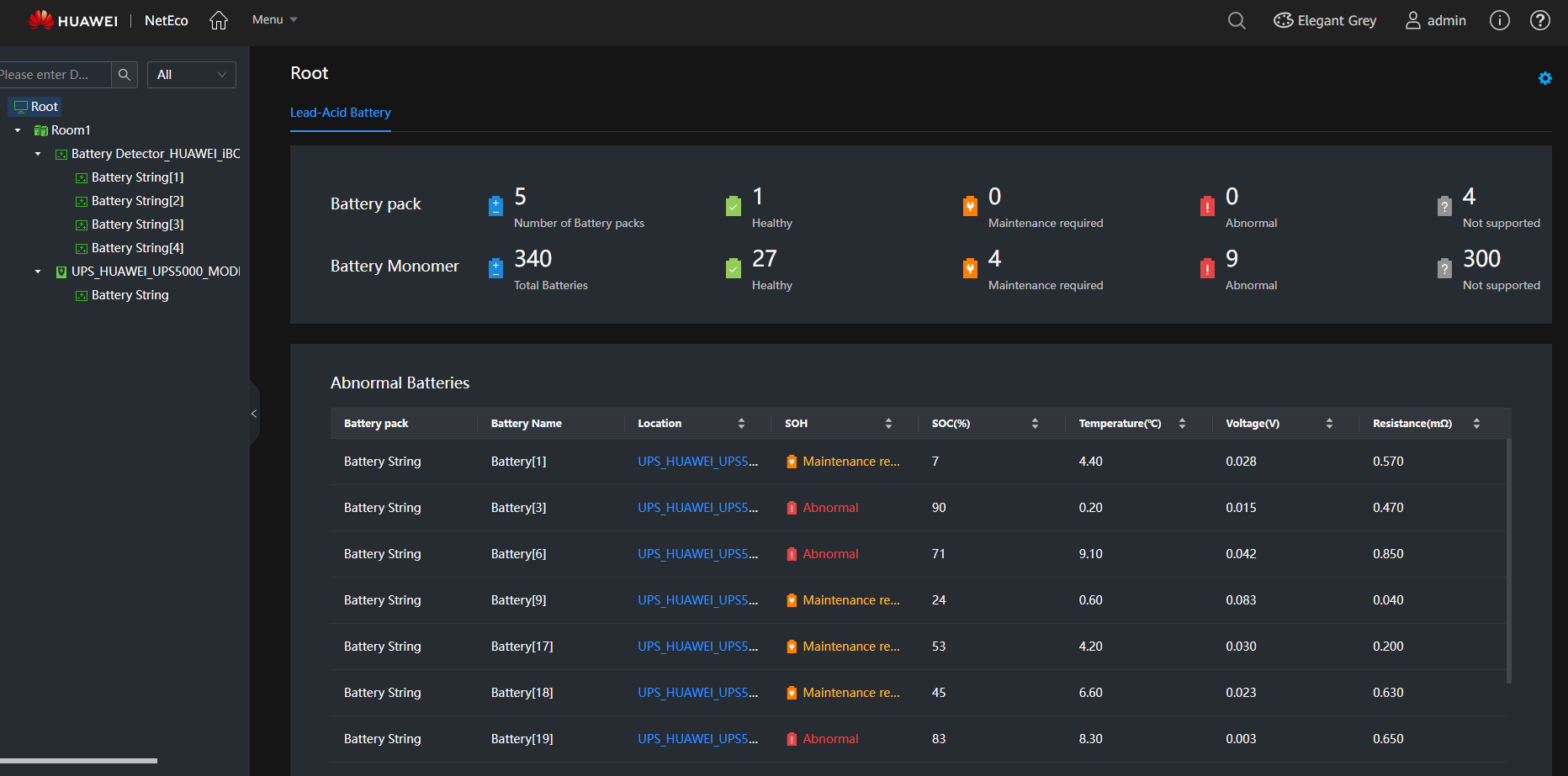Click the admin user icon

(1412, 20)
